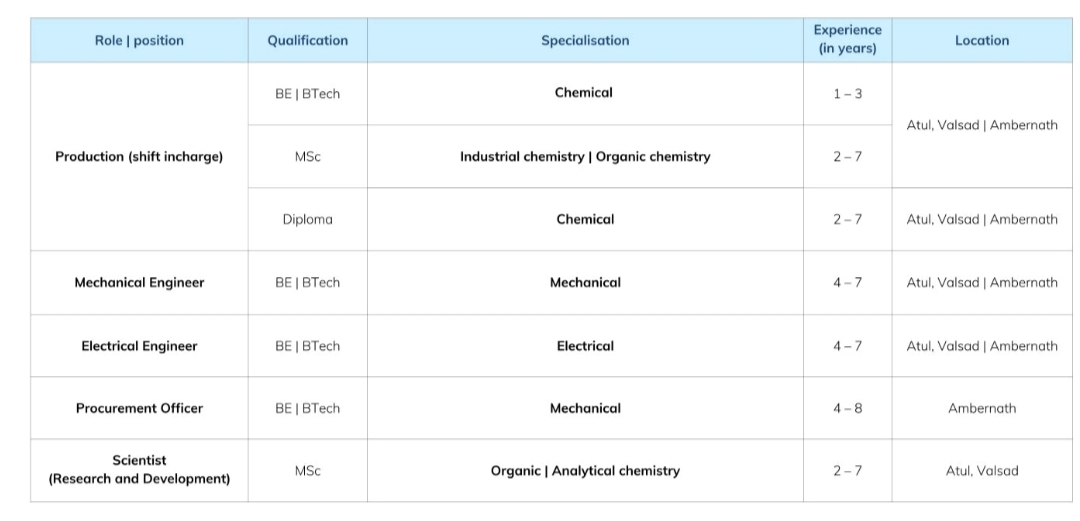Click the "Location" column header
Viewport: 1080px width, 521px height.
point(982,41)
